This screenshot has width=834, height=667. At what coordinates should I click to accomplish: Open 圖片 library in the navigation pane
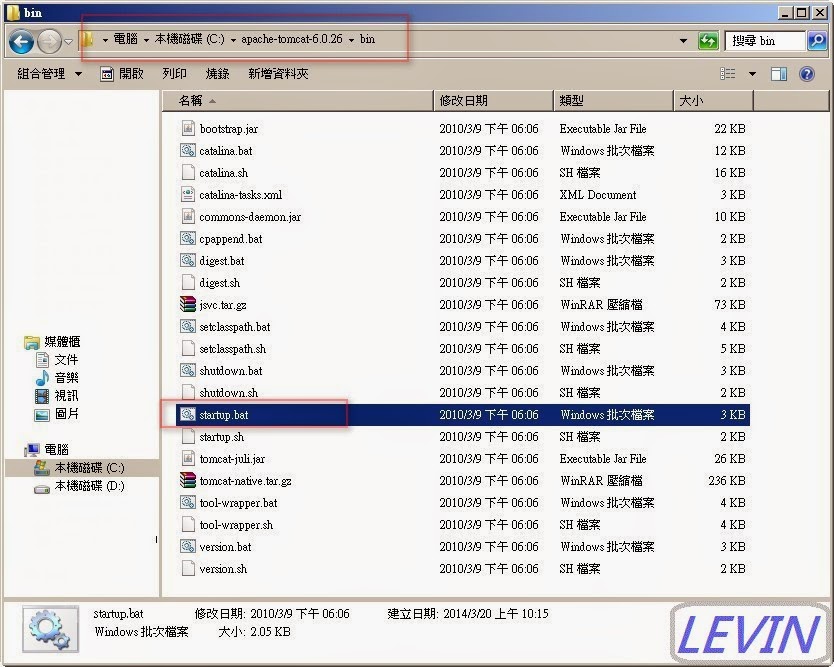point(66,414)
